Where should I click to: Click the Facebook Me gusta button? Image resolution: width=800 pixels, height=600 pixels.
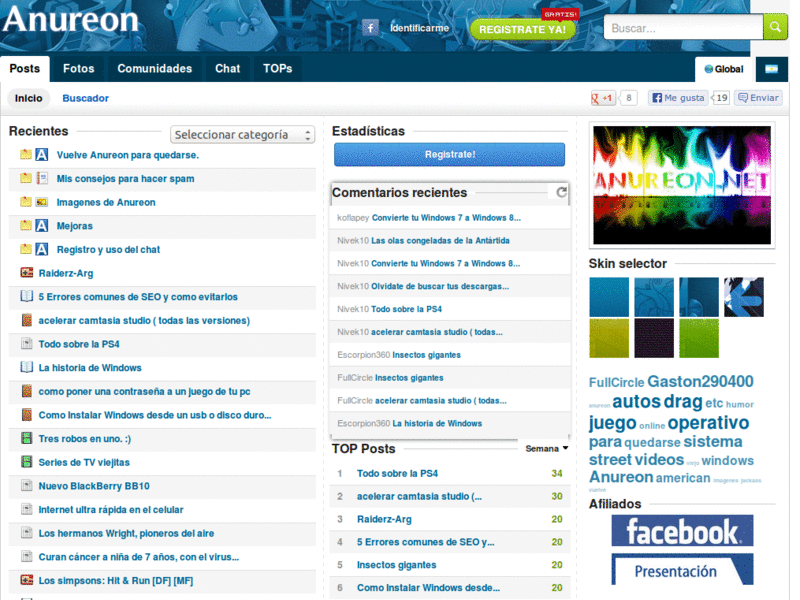click(679, 98)
